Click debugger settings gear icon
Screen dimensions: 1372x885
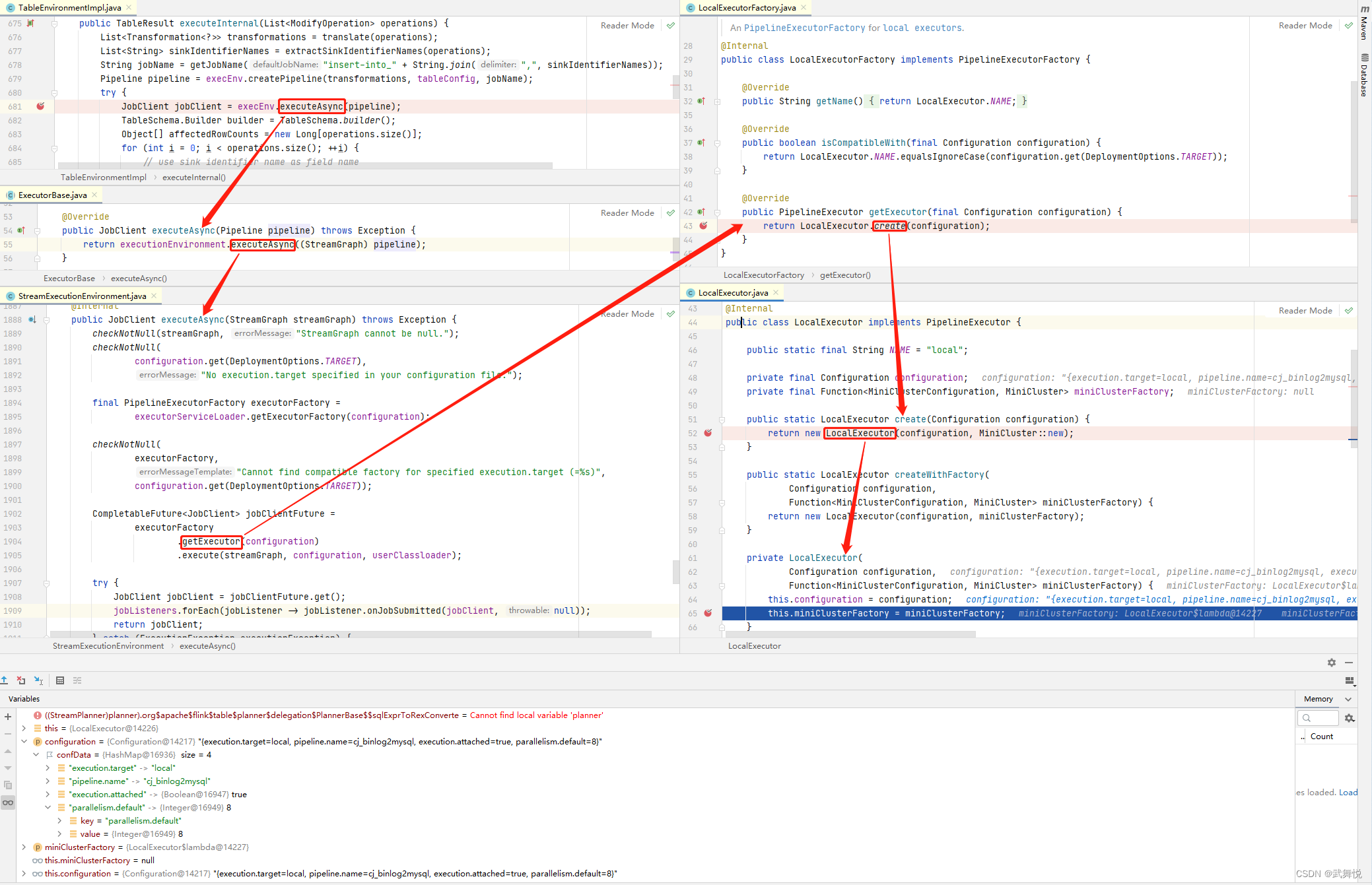point(1331,663)
